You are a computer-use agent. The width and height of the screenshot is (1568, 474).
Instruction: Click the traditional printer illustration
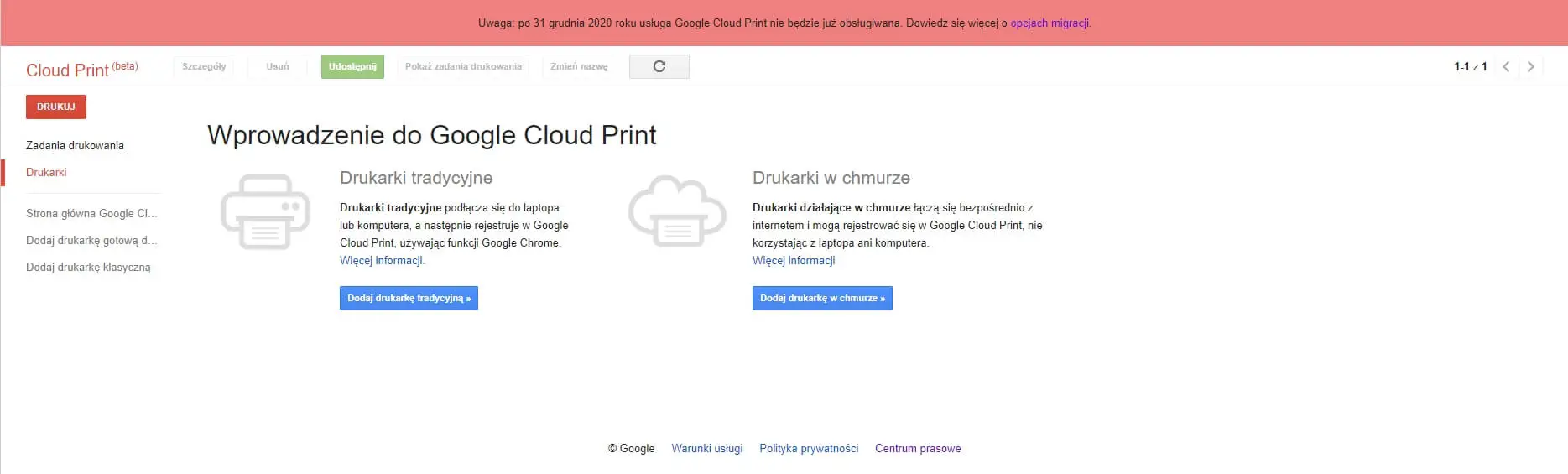click(266, 211)
